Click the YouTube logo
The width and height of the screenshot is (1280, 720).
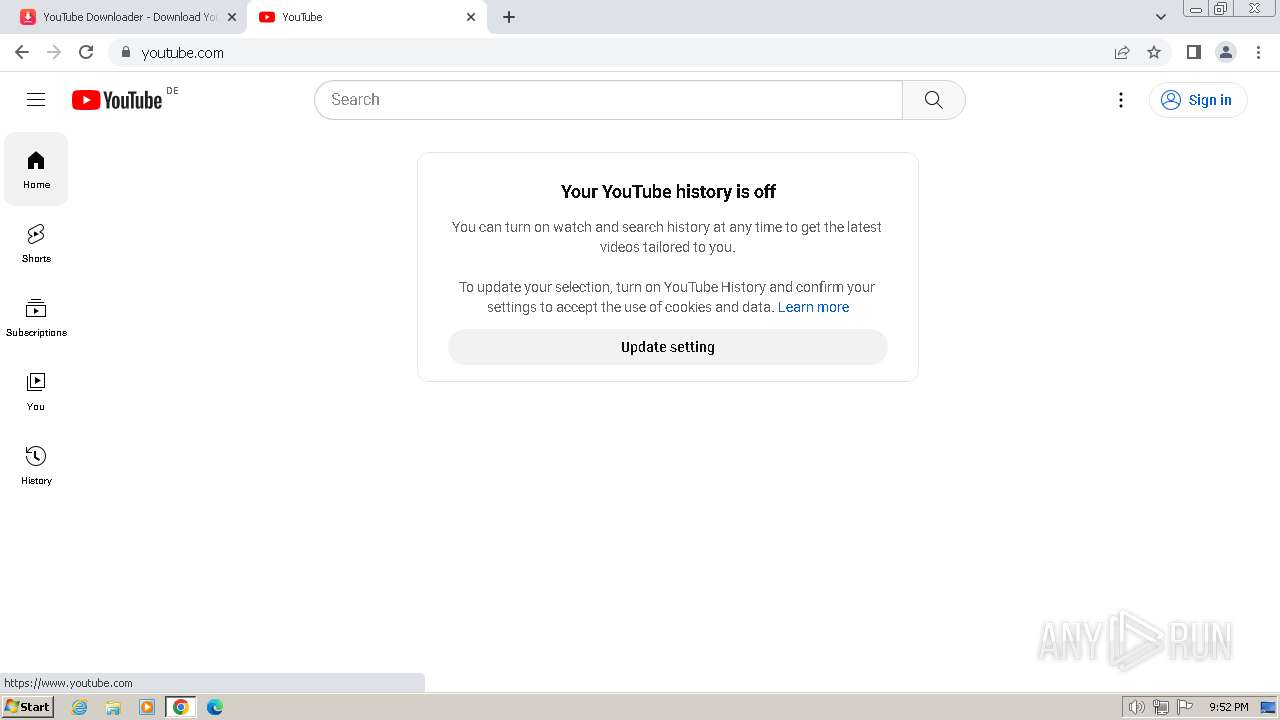[117, 100]
